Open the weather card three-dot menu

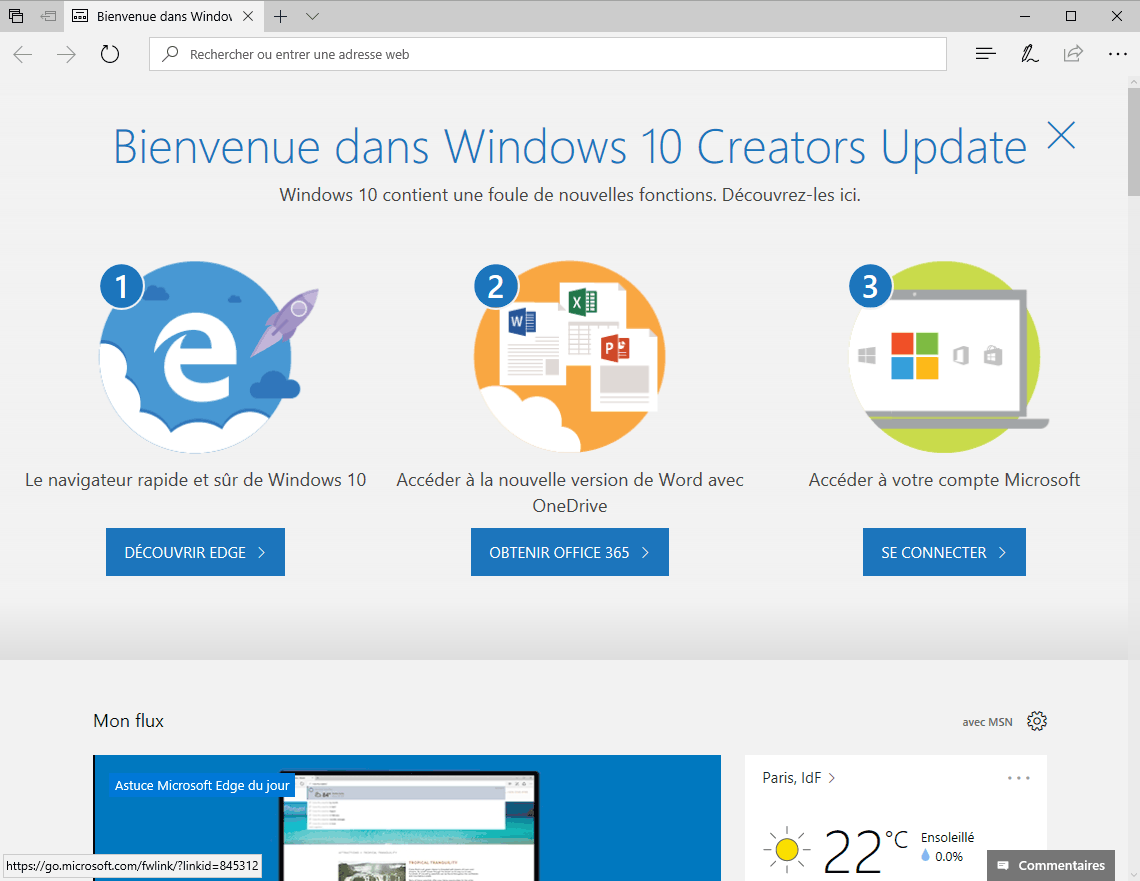(x=1019, y=778)
